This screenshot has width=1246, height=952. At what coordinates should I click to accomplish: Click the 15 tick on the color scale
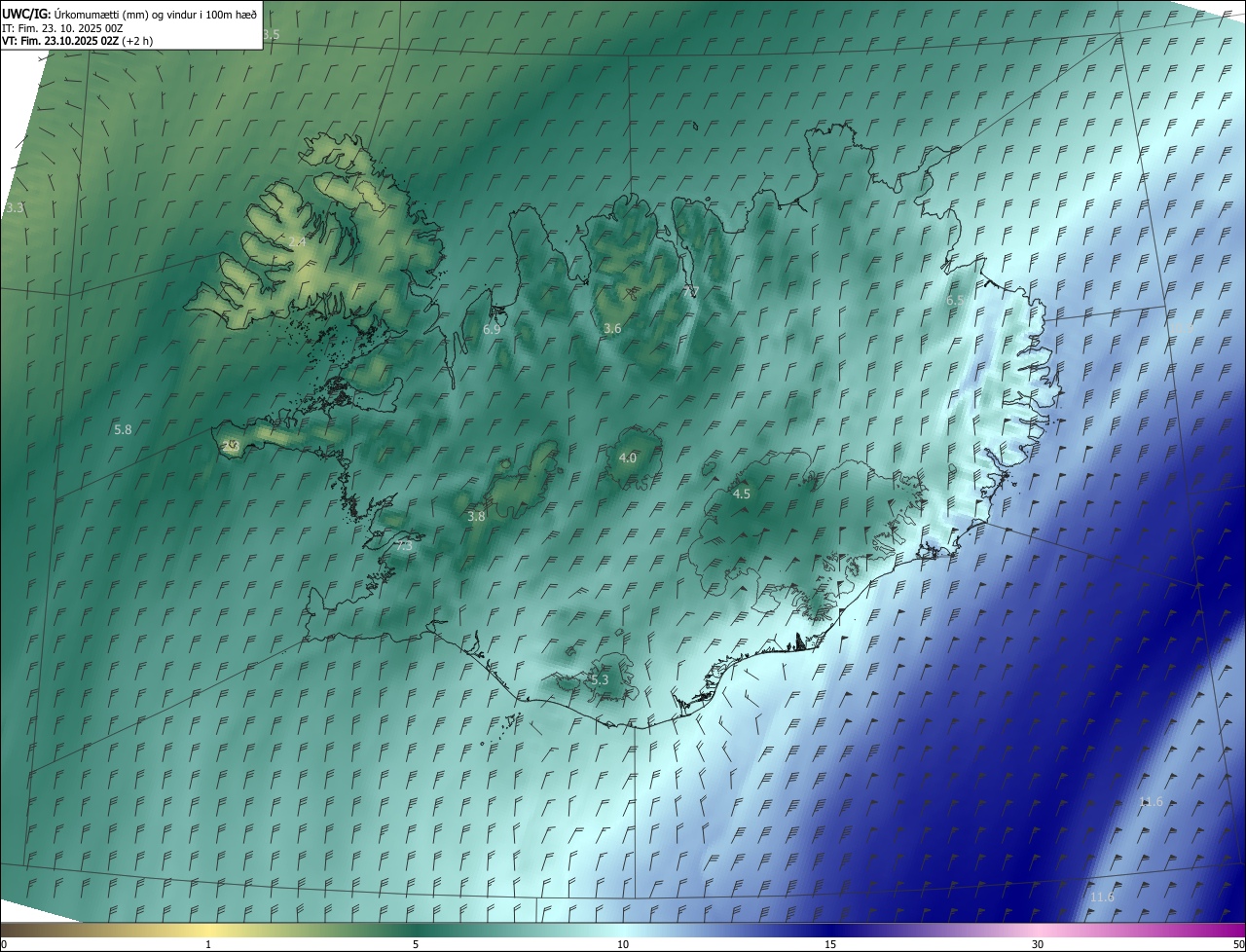(x=830, y=944)
